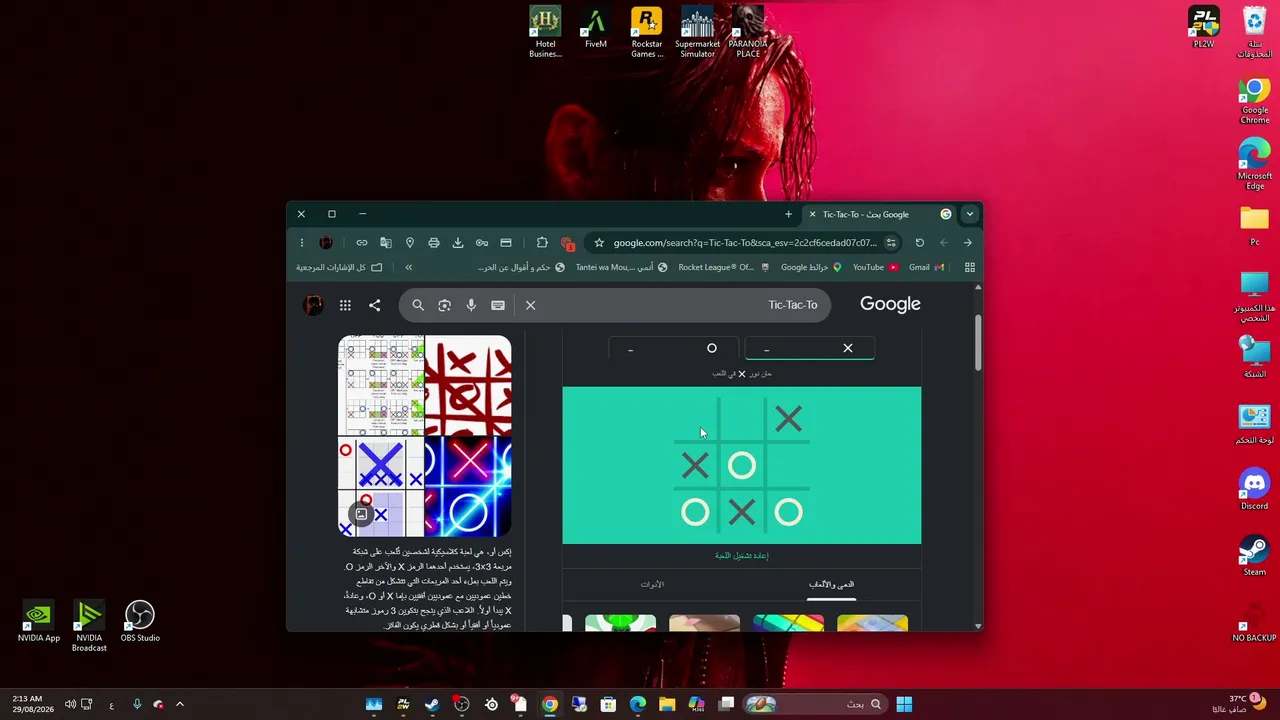
Task: Click the taskbar search box
Action: click(x=816, y=704)
